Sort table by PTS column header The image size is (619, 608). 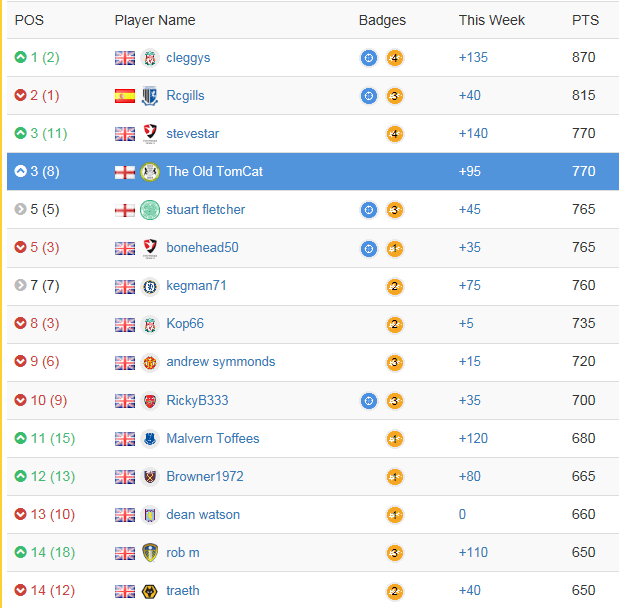585,20
